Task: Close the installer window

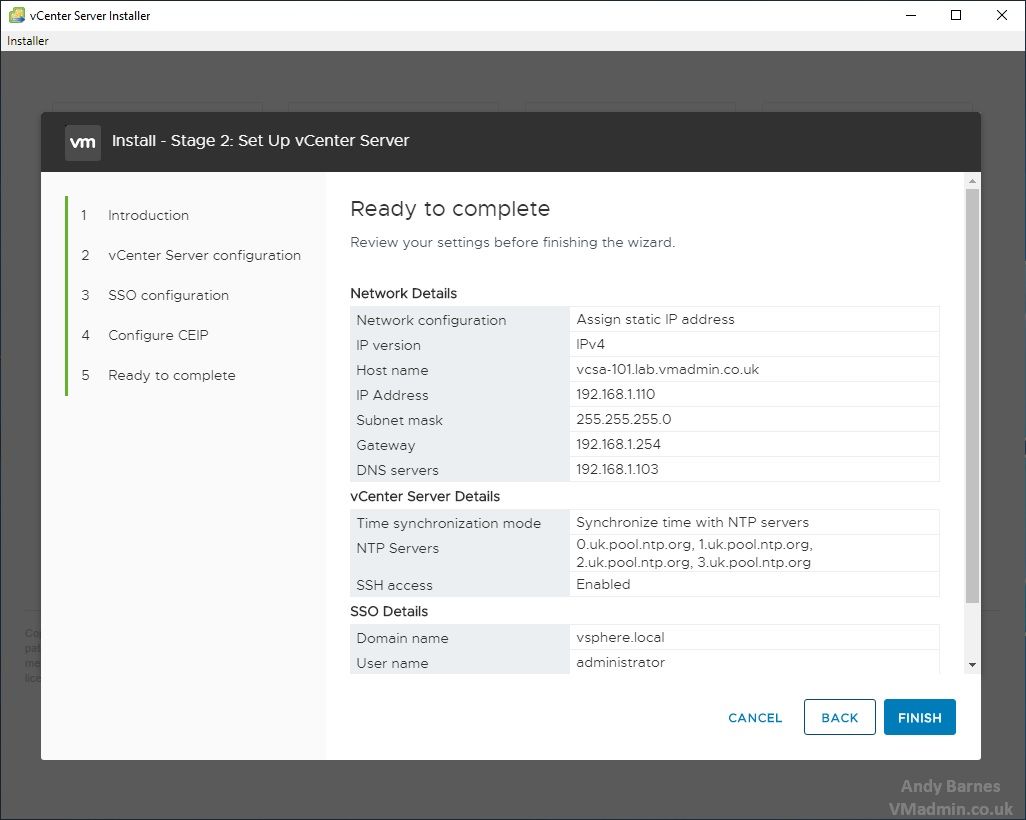Action: click(x=1002, y=15)
